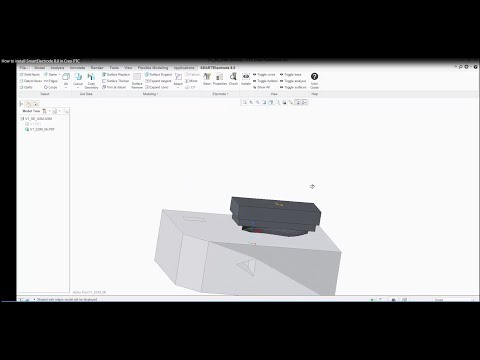Toggle holders visibility
This screenshot has width=480, height=360.
[x=265, y=81]
